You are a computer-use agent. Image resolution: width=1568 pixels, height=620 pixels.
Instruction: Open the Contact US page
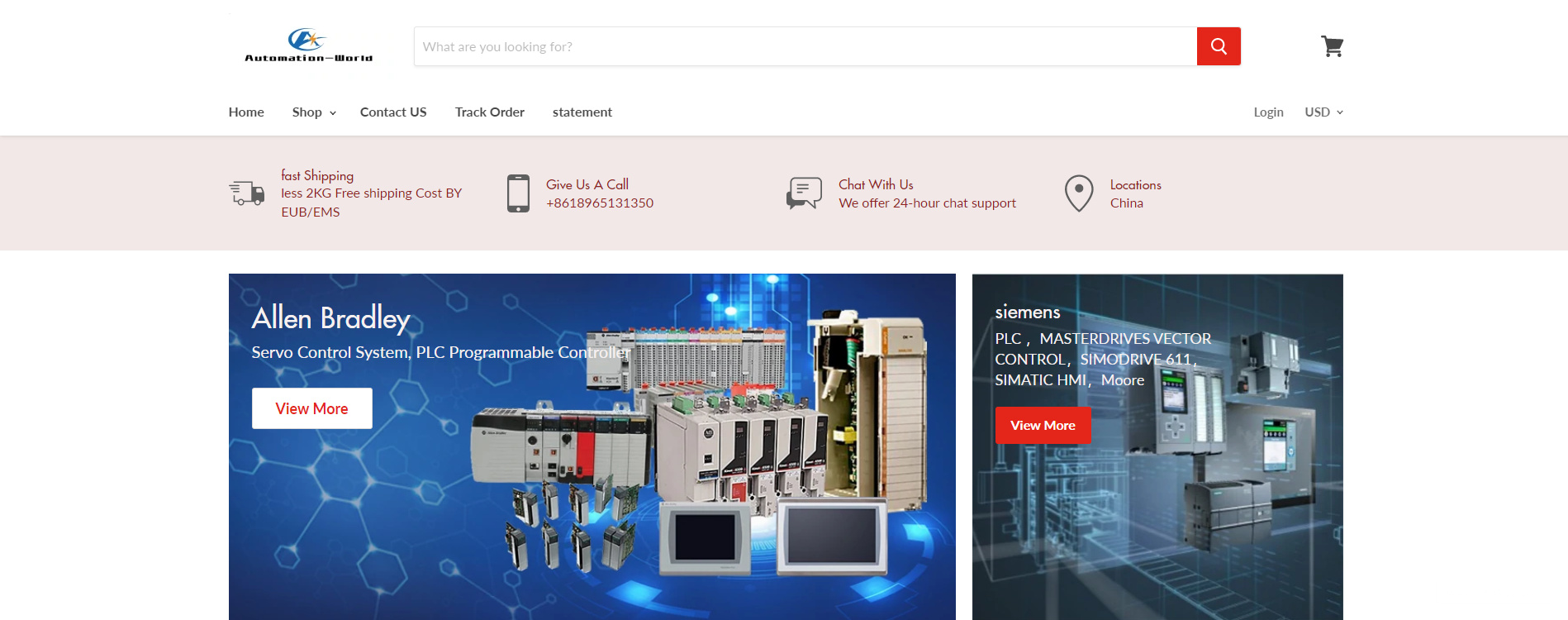pos(393,112)
